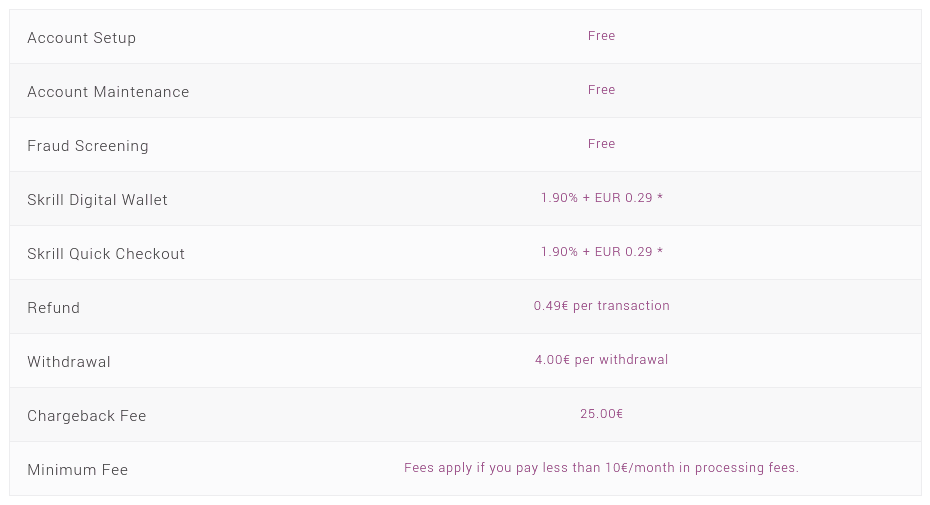The width and height of the screenshot is (930, 505).
Task: Click the minimum fee explanation text
Action: tap(601, 468)
